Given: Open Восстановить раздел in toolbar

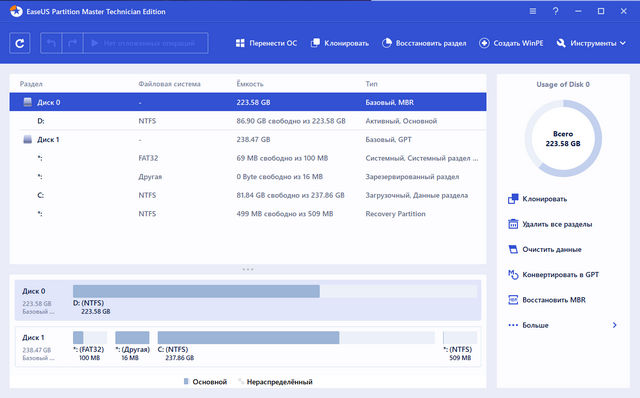Looking at the screenshot, I should [424, 43].
